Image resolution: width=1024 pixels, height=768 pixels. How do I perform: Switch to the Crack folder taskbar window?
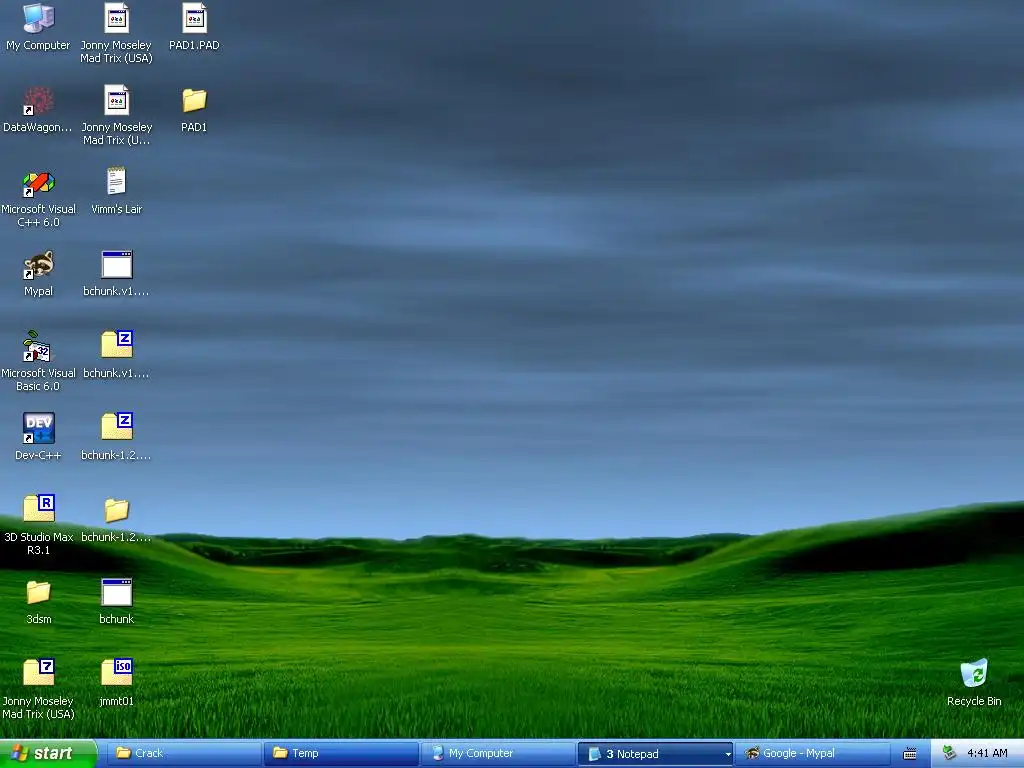(x=184, y=753)
